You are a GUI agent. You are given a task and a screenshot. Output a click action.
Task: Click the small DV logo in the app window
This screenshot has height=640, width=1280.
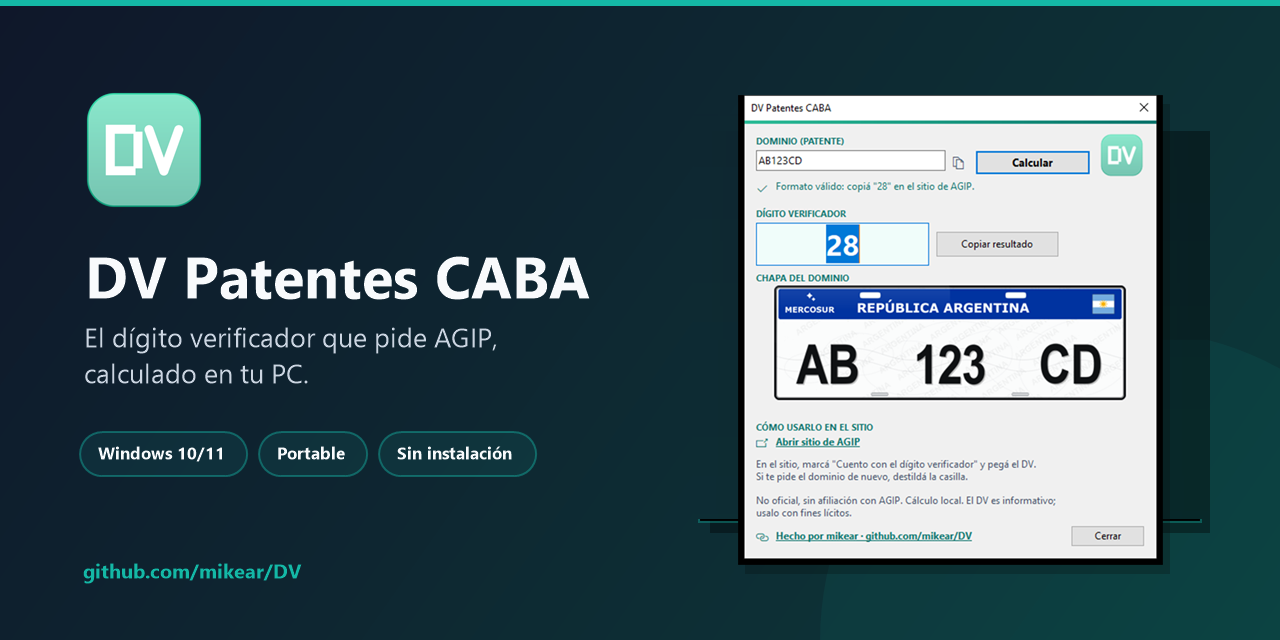click(1121, 155)
